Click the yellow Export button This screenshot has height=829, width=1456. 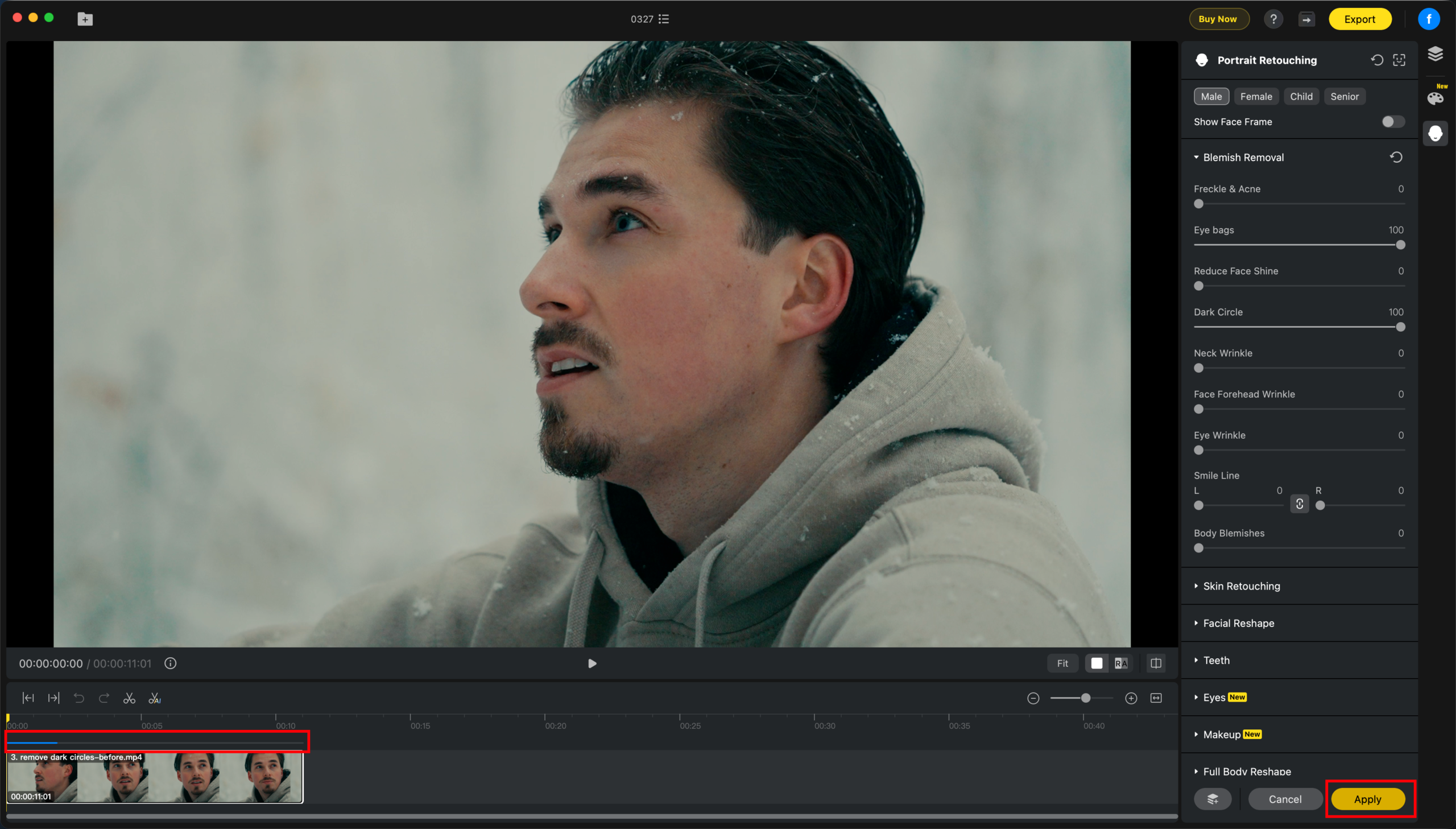click(1360, 19)
